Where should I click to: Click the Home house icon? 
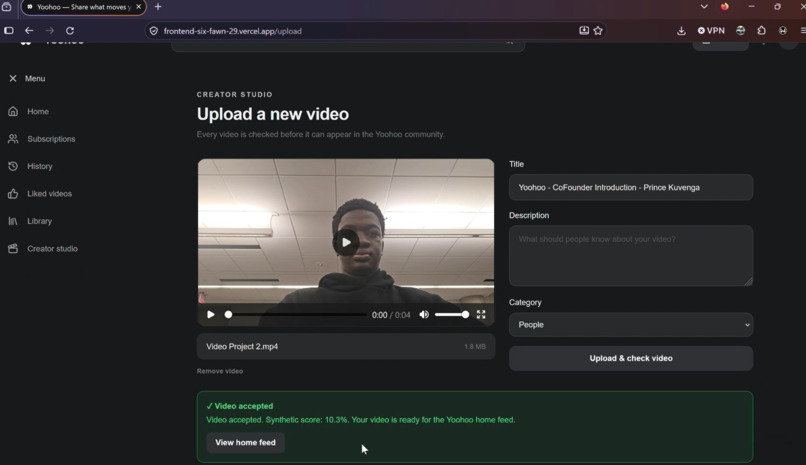(x=13, y=111)
